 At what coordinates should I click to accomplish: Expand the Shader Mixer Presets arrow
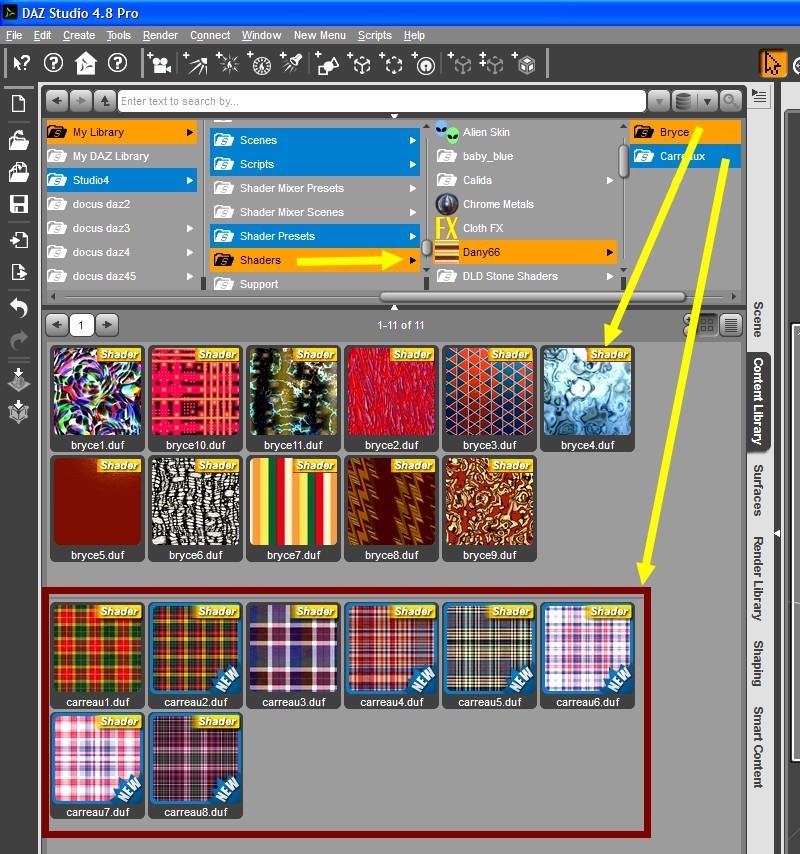coord(413,188)
